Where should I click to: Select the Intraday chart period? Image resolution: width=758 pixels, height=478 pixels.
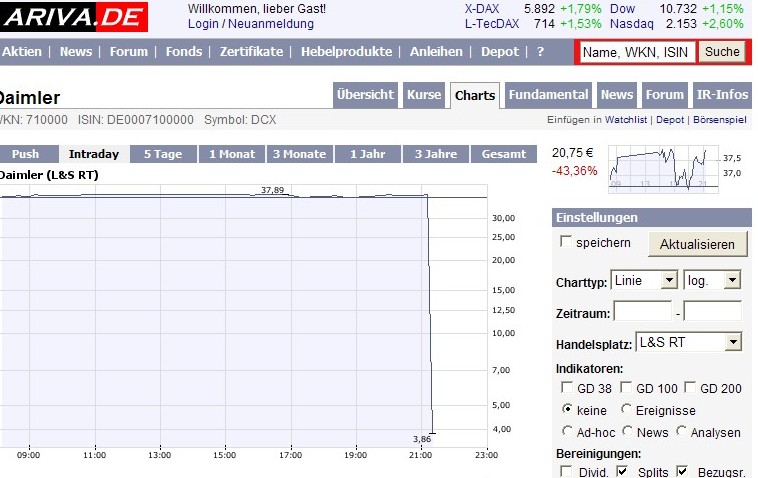[x=94, y=154]
